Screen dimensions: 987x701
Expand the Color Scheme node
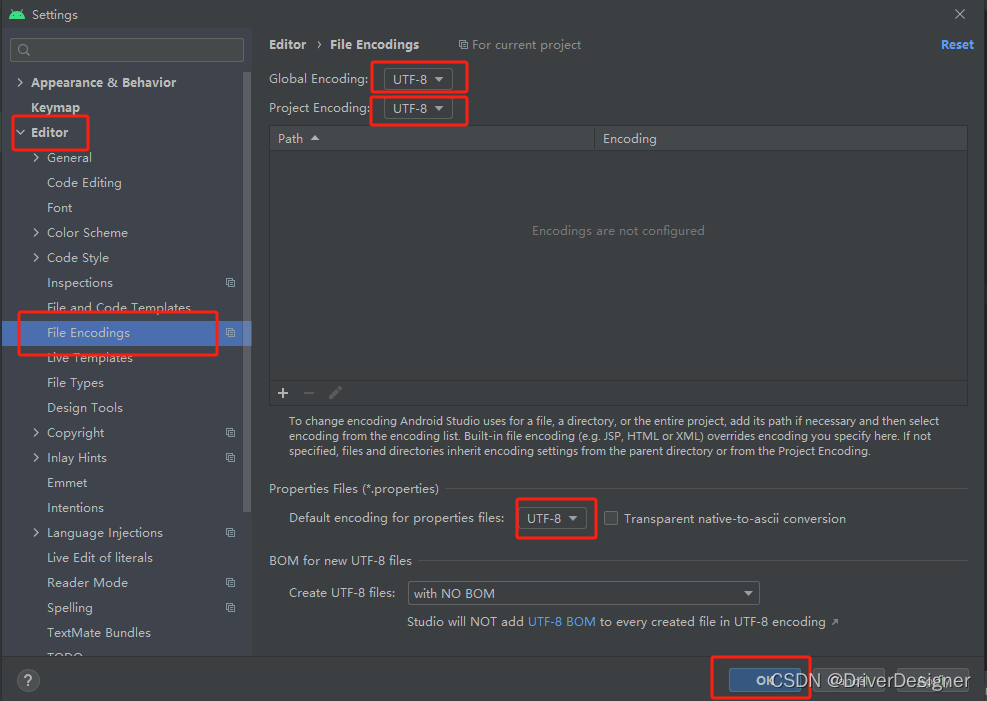point(36,232)
